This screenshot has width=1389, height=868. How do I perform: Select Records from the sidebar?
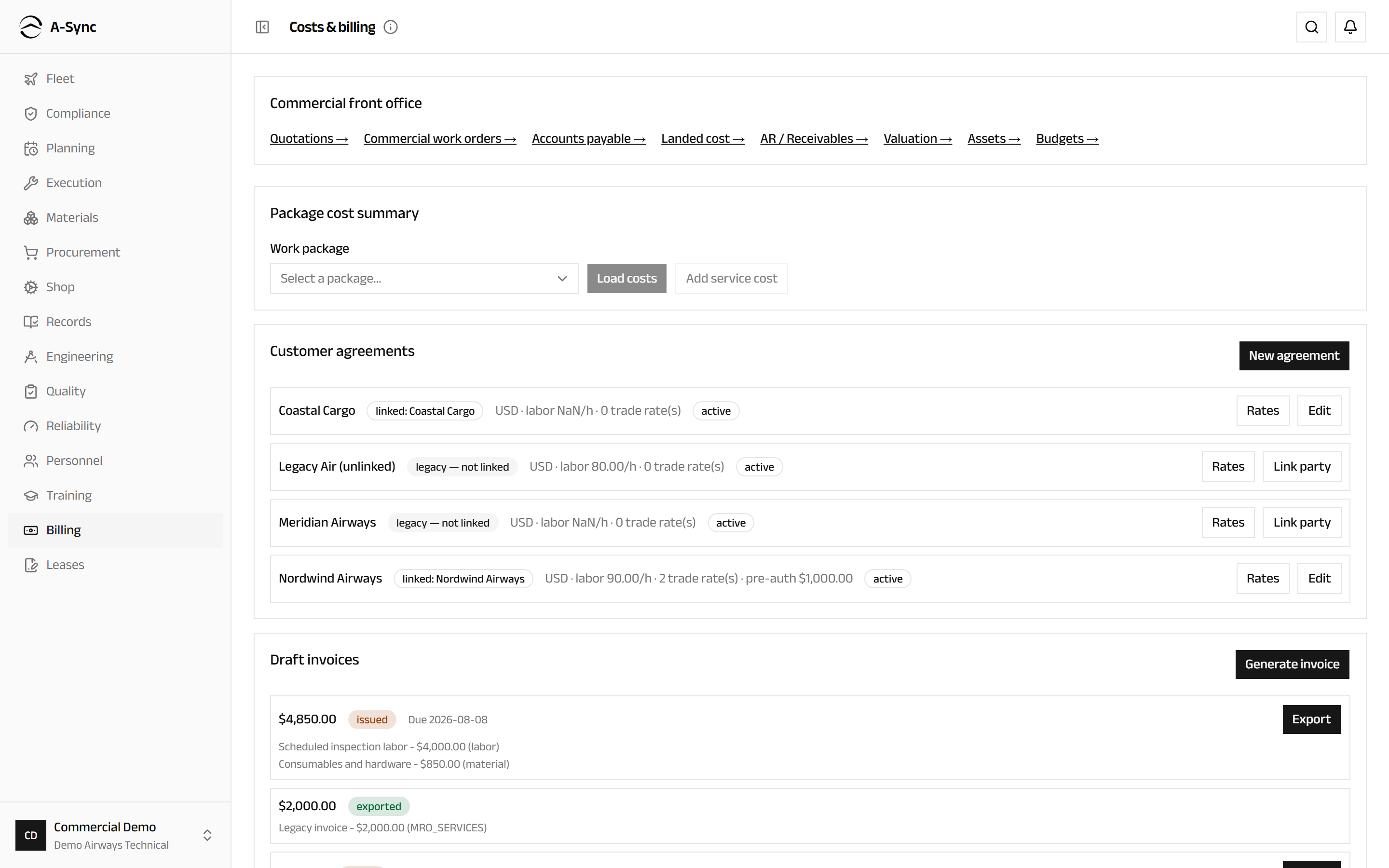[115, 322]
